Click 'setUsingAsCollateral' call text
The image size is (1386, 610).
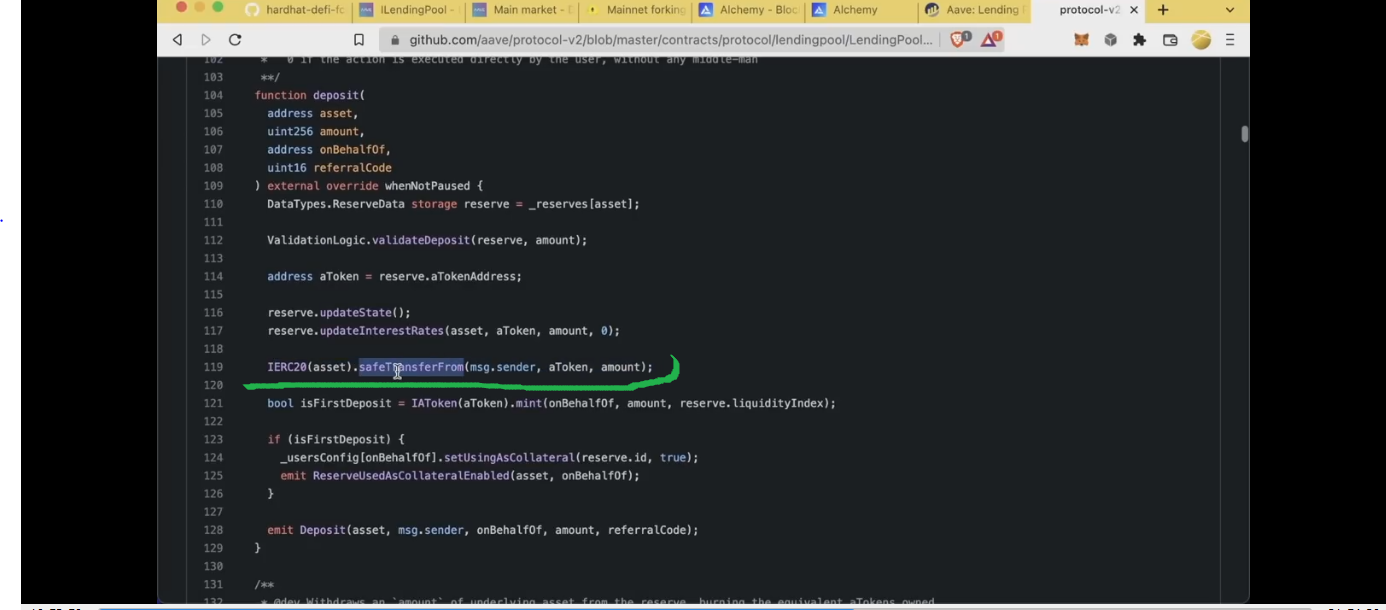tap(509, 458)
